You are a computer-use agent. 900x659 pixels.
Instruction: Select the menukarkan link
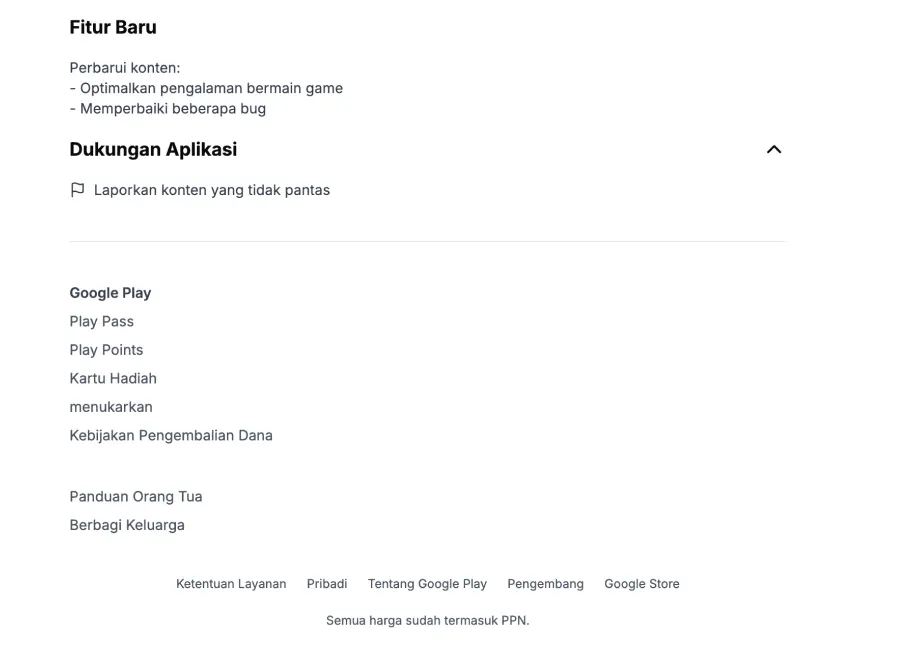111,407
